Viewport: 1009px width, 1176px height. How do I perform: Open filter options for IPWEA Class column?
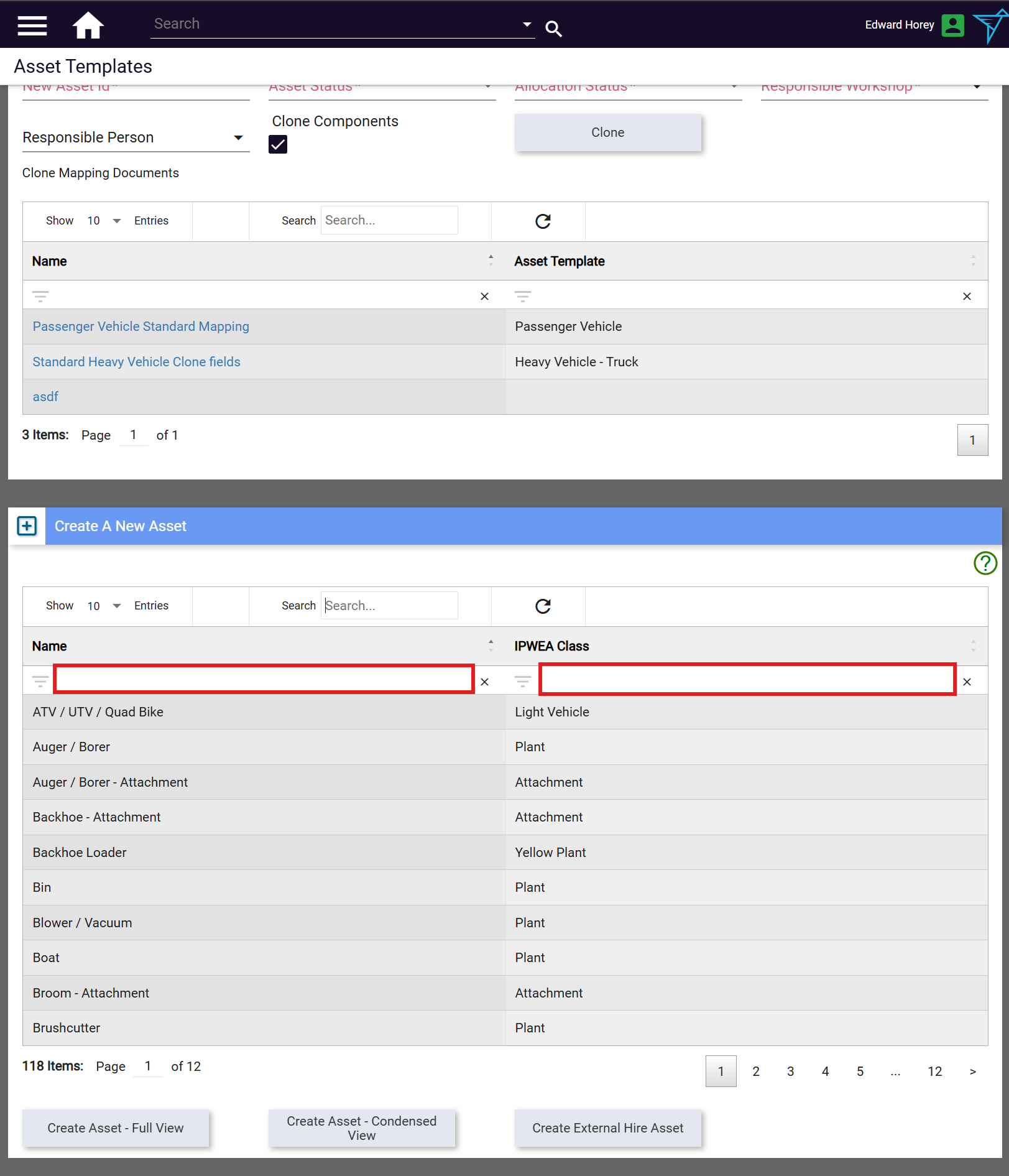point(523,682)
